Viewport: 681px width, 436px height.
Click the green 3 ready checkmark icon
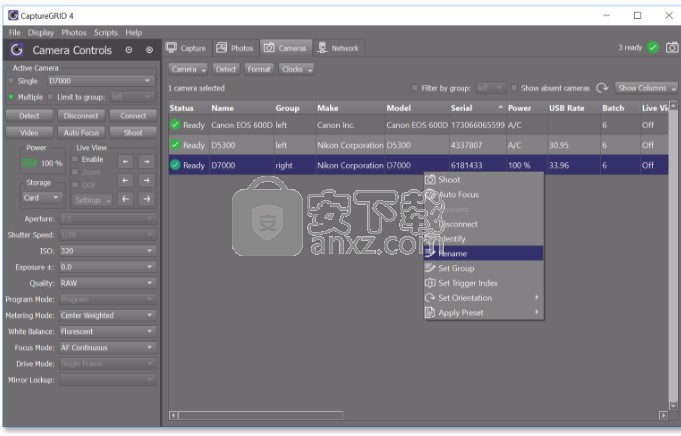(x=652, y=47)
